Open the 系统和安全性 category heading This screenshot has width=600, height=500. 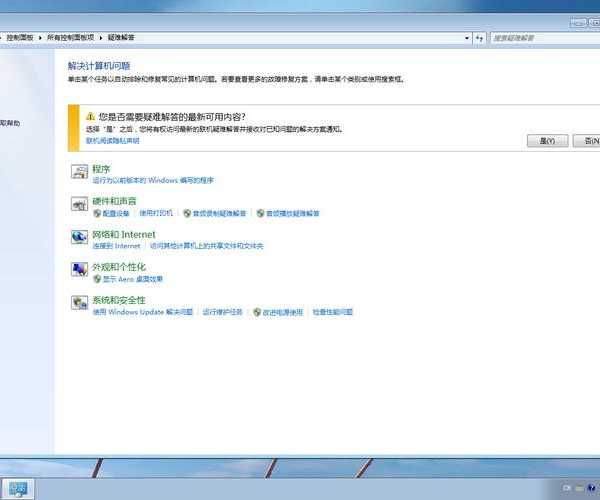pos(119,300)
